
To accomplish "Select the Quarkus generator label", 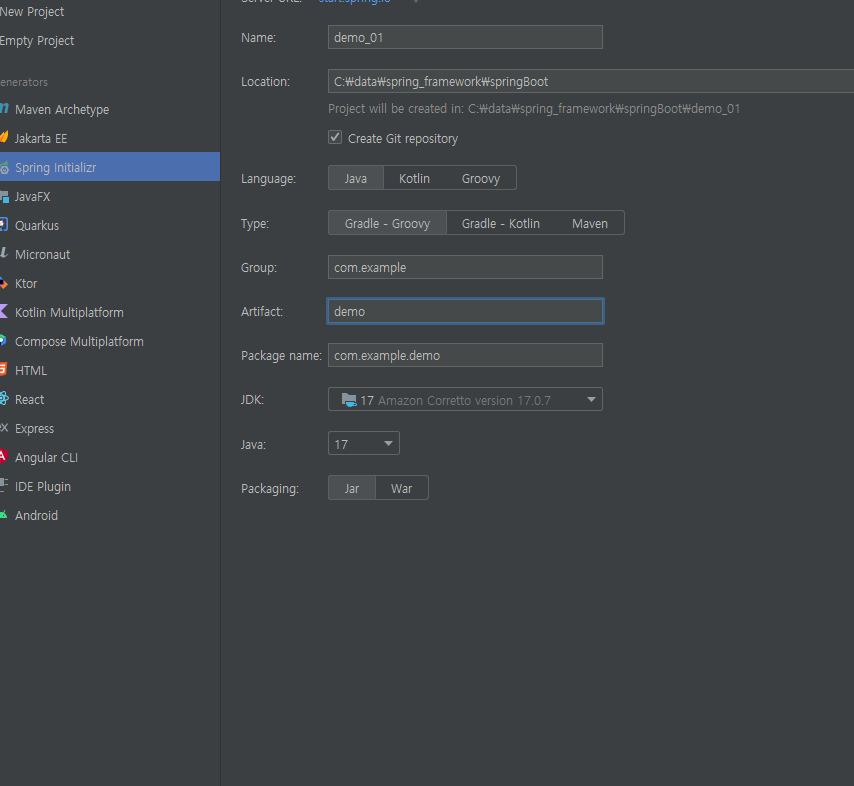I will coord(36,226).
